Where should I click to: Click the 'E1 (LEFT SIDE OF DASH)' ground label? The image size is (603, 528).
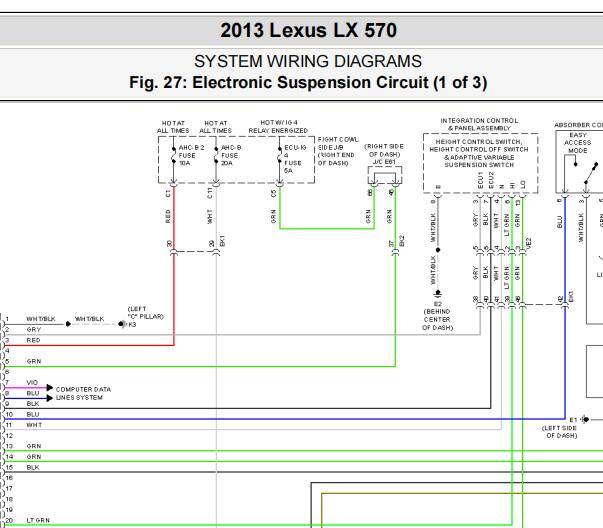point(562,427)
